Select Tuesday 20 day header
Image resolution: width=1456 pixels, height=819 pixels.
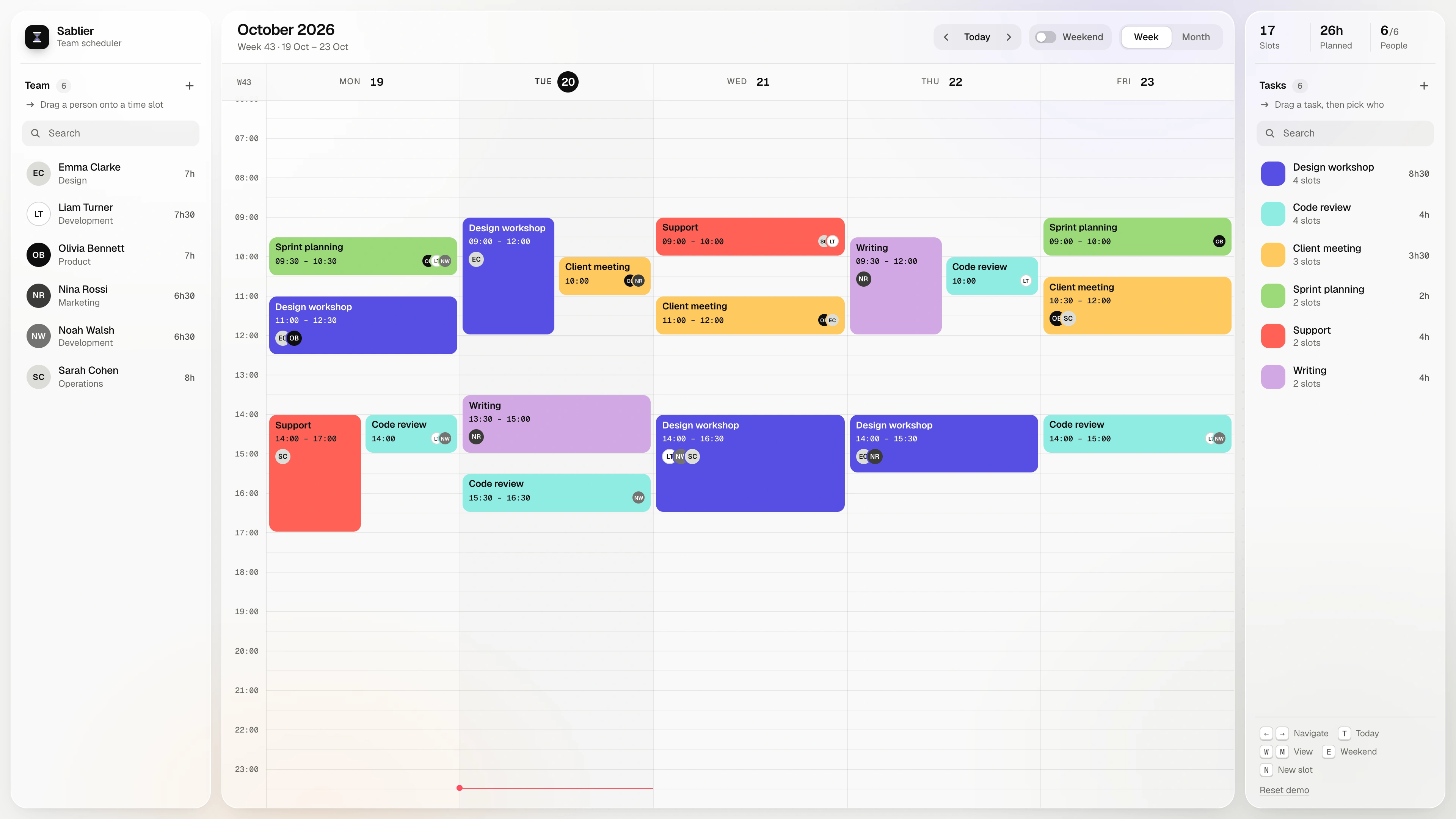tap(556, 82)
